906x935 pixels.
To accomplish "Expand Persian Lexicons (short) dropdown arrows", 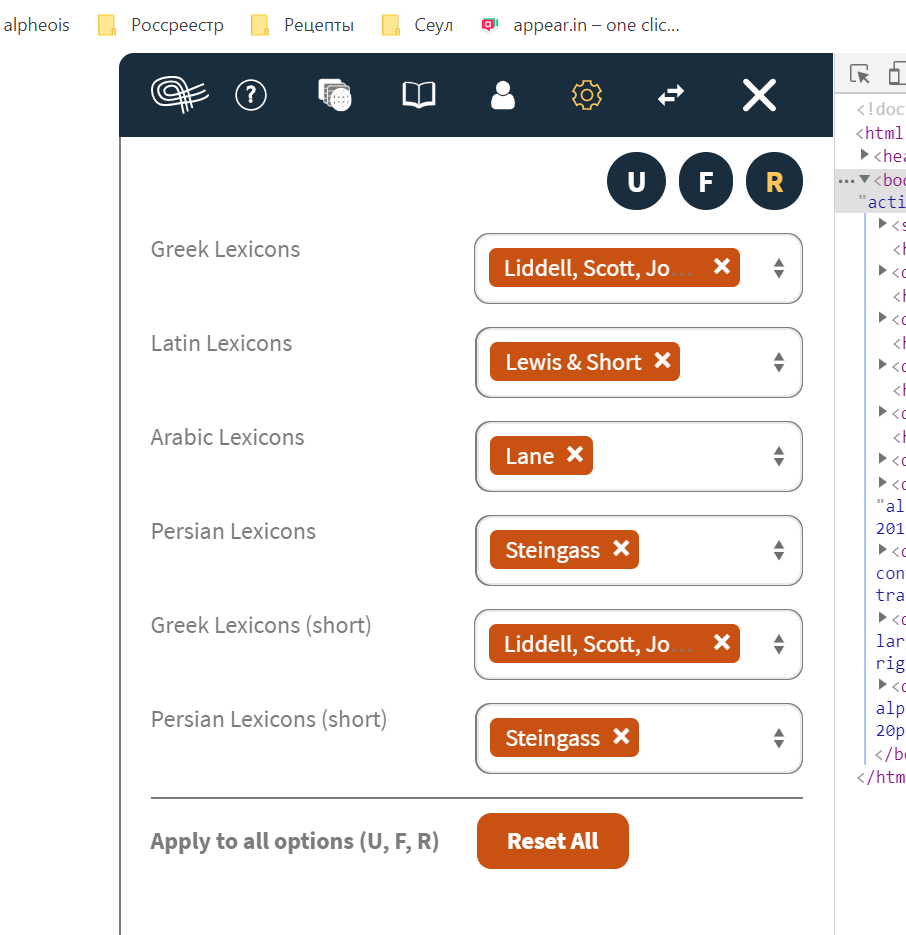I will click(x=778, y=739).
